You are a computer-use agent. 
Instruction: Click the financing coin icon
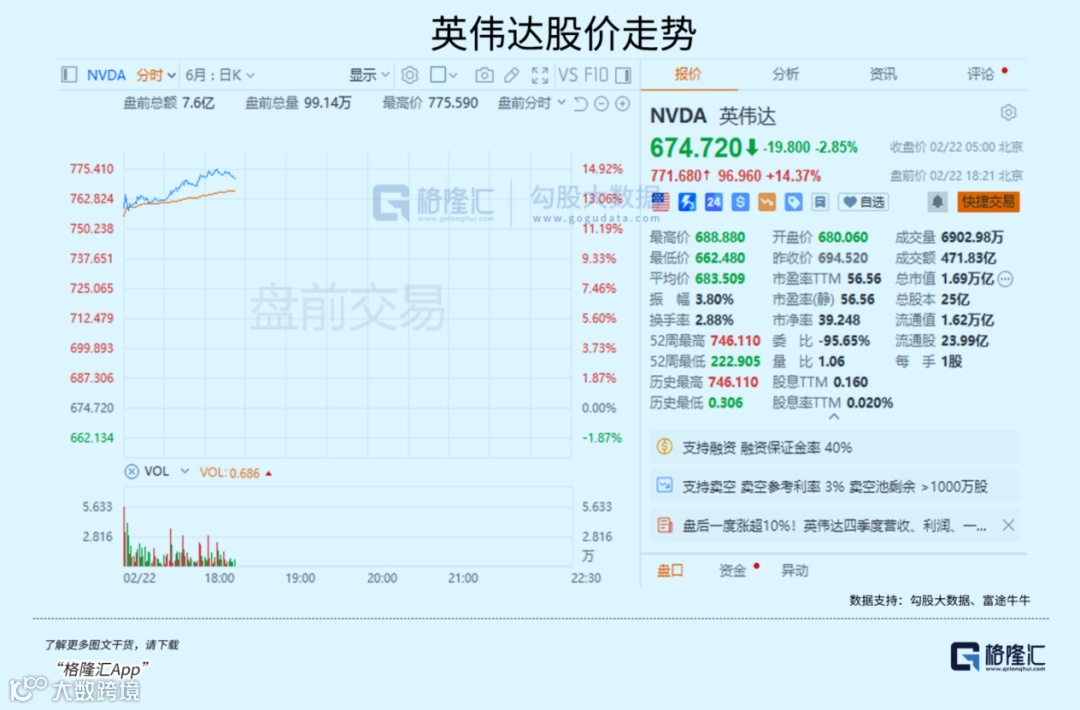[664, 446]
